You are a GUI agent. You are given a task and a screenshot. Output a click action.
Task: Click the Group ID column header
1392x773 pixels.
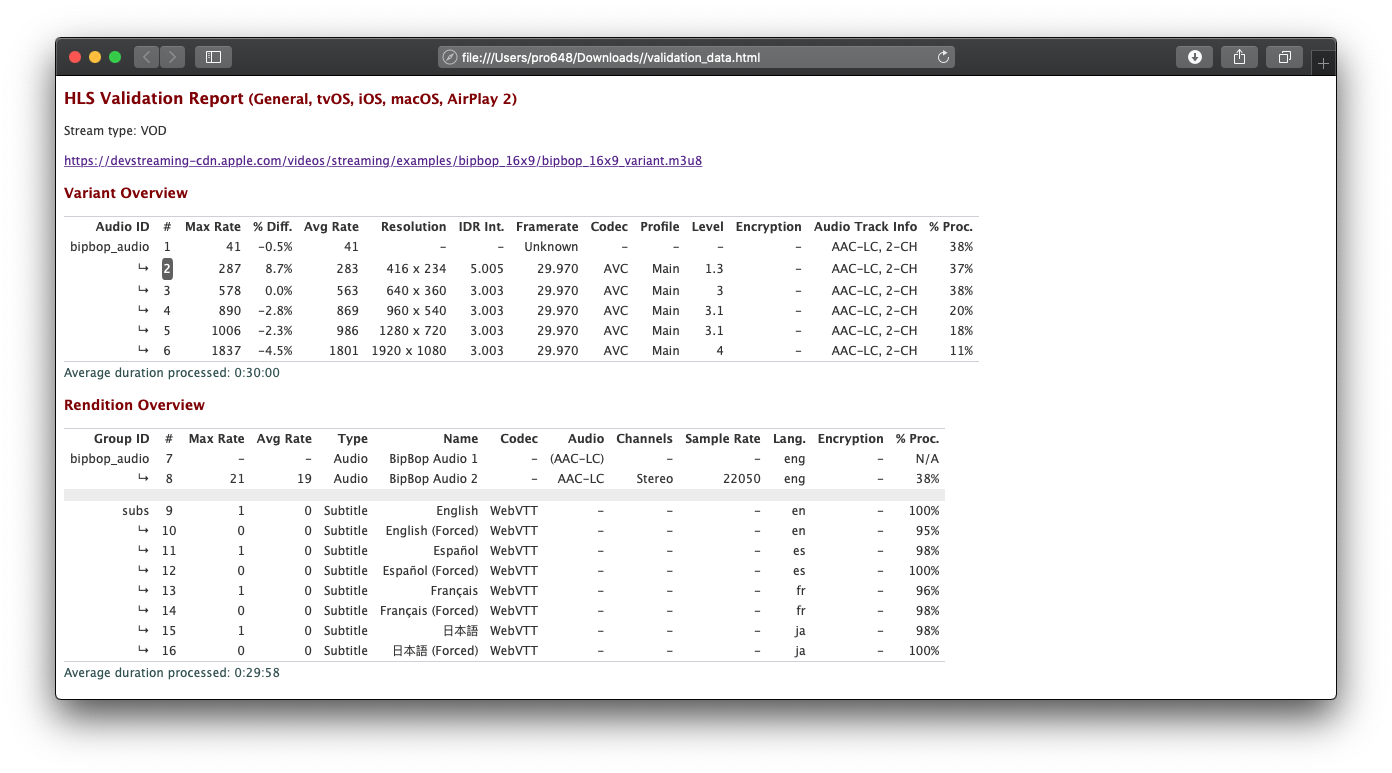point(122,439)
